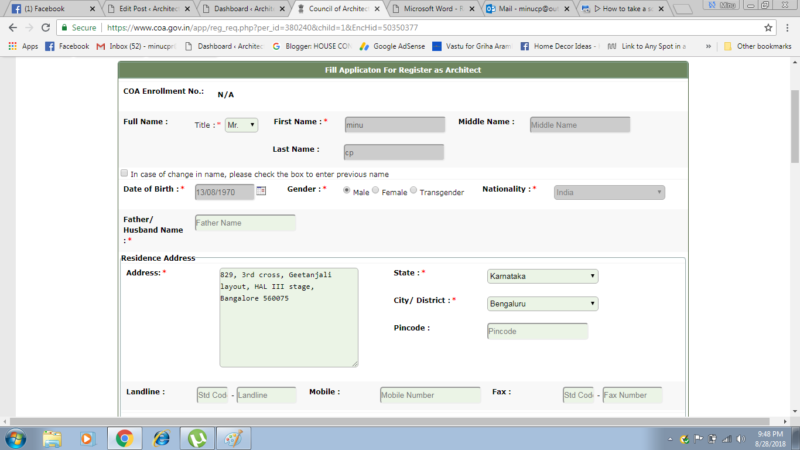
Task: Open the Title dropdown
Action: point(241,125)
